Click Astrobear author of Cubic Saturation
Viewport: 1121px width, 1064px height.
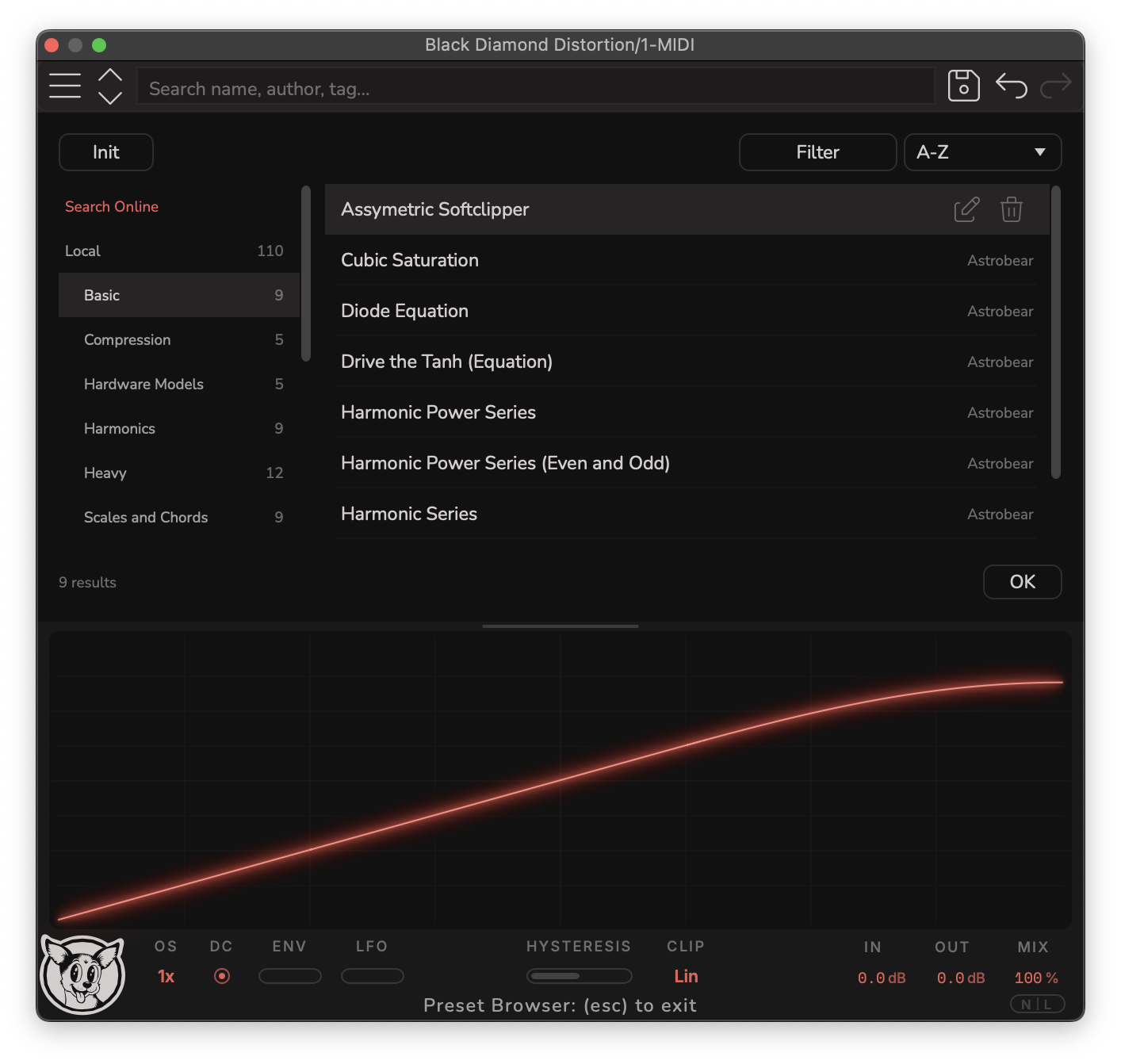[x=1000, y=261]
